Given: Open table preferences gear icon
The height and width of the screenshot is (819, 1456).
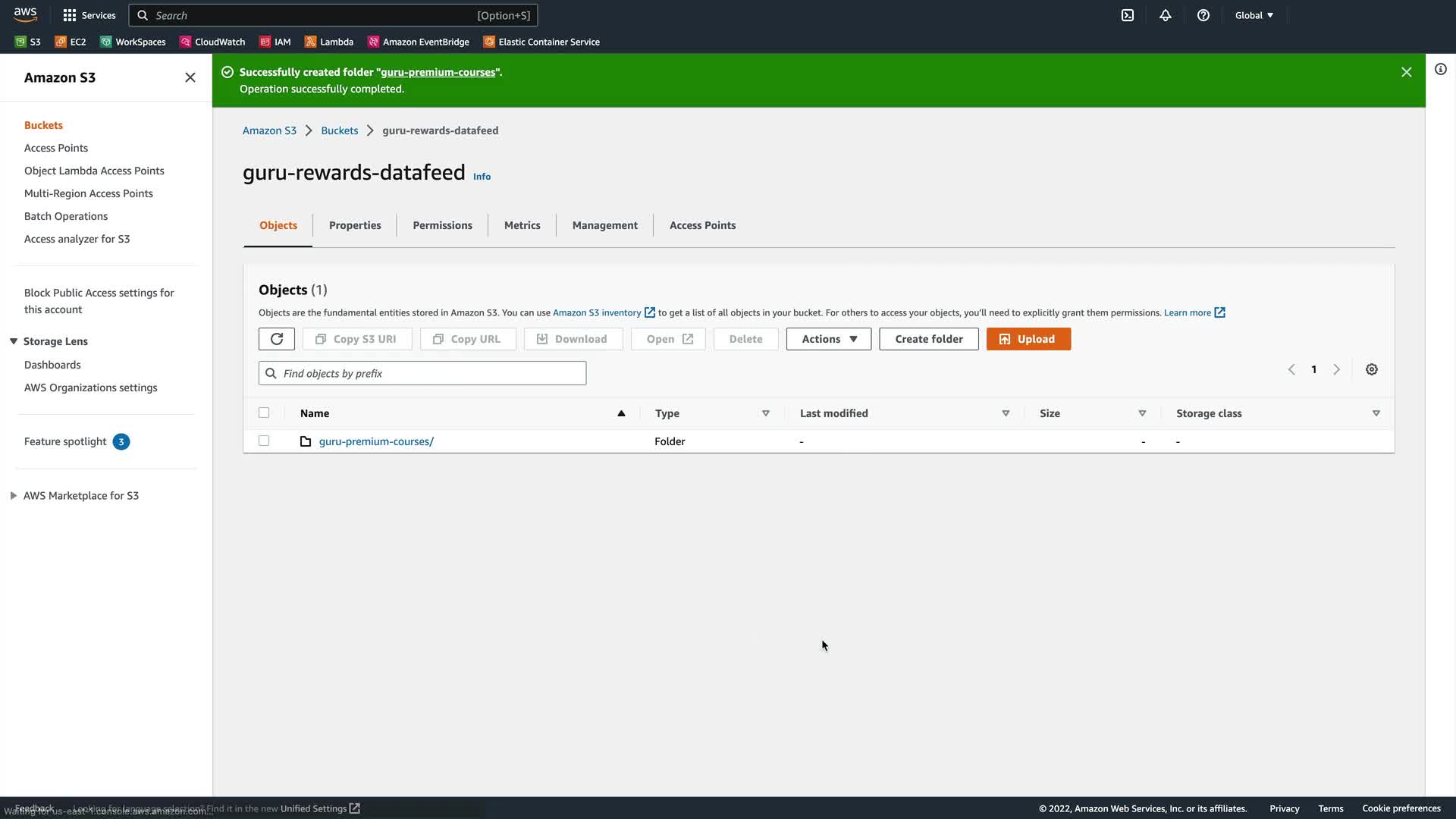Looking at the screenshot, I should (x=1372, y=369).
